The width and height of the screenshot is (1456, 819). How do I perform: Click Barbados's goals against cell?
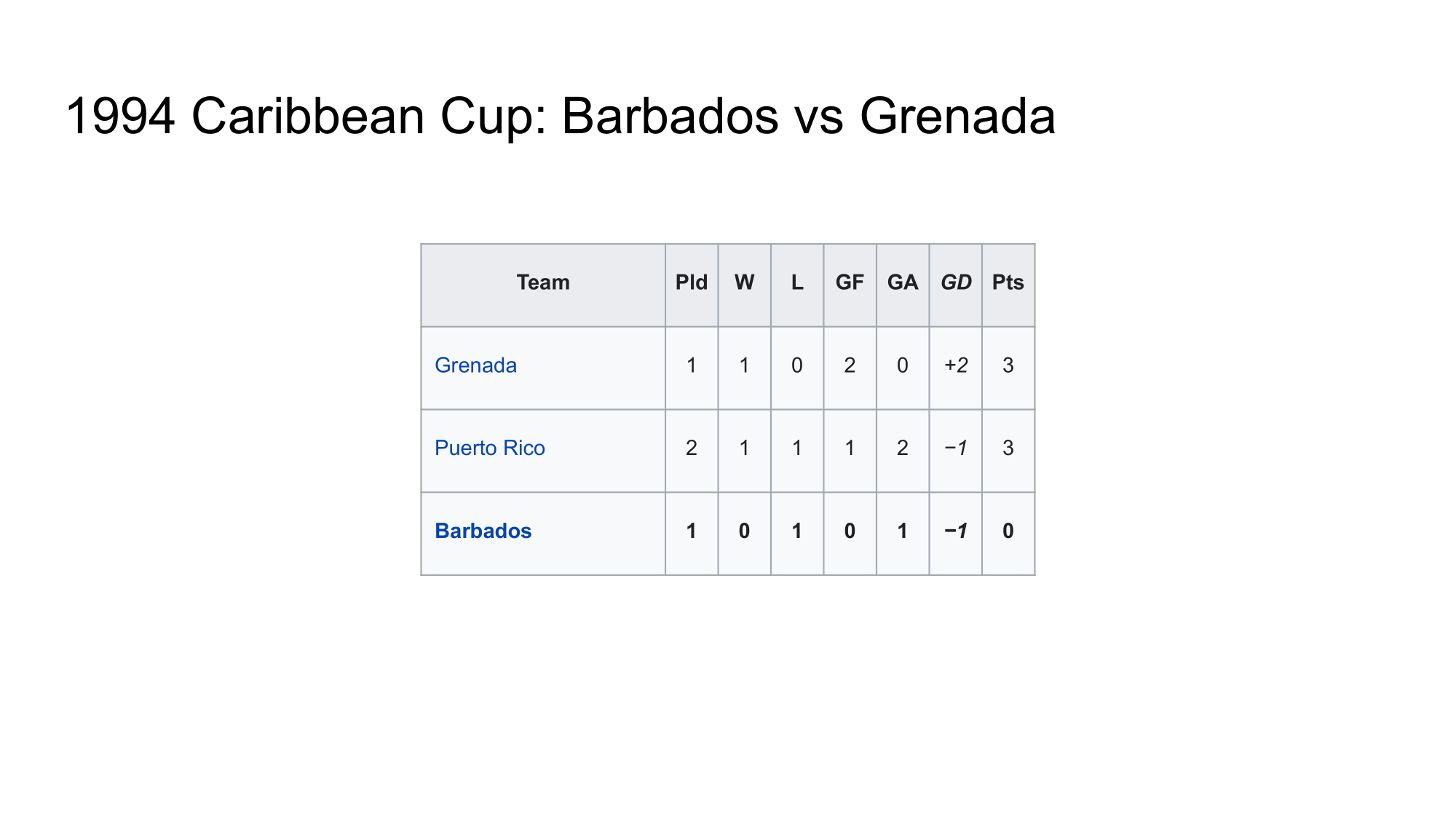(x=903, y=531)
